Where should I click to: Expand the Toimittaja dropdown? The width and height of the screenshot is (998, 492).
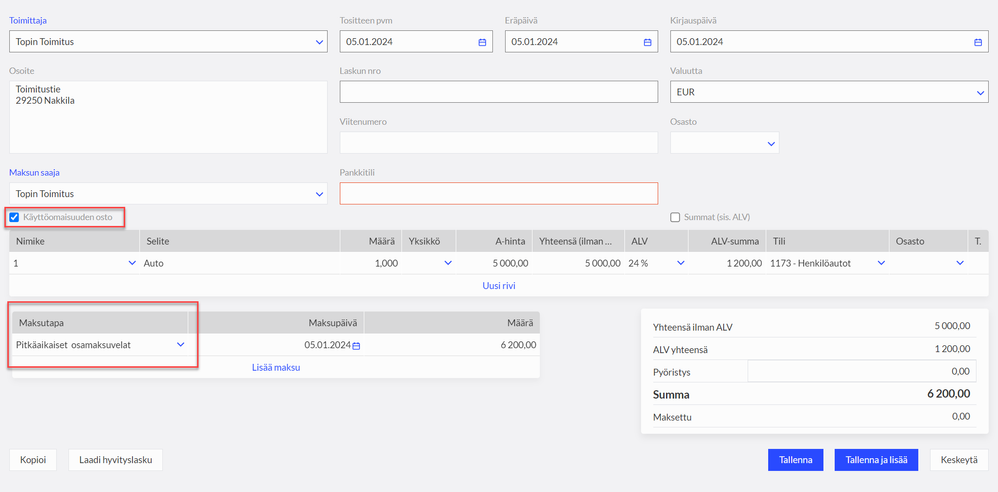click(x=319, y=42)
